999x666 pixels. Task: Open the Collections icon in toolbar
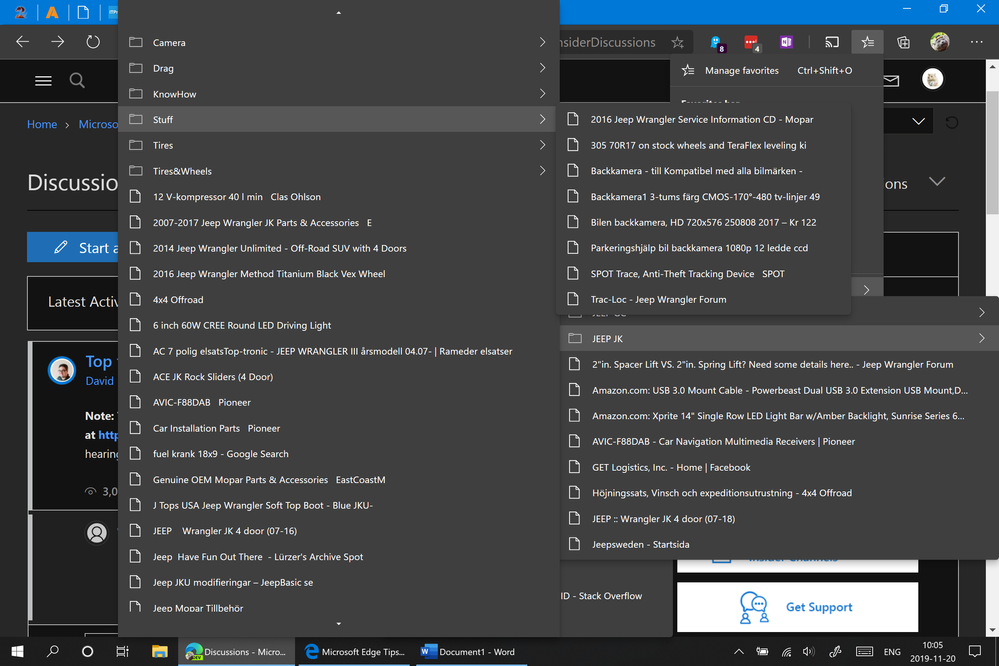[903, 43]
